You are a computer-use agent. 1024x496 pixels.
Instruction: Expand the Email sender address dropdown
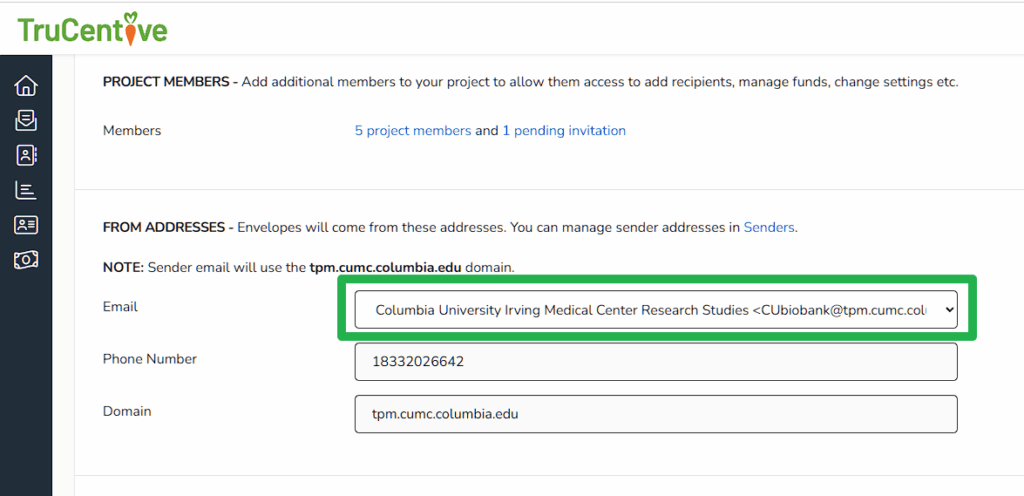655,310
